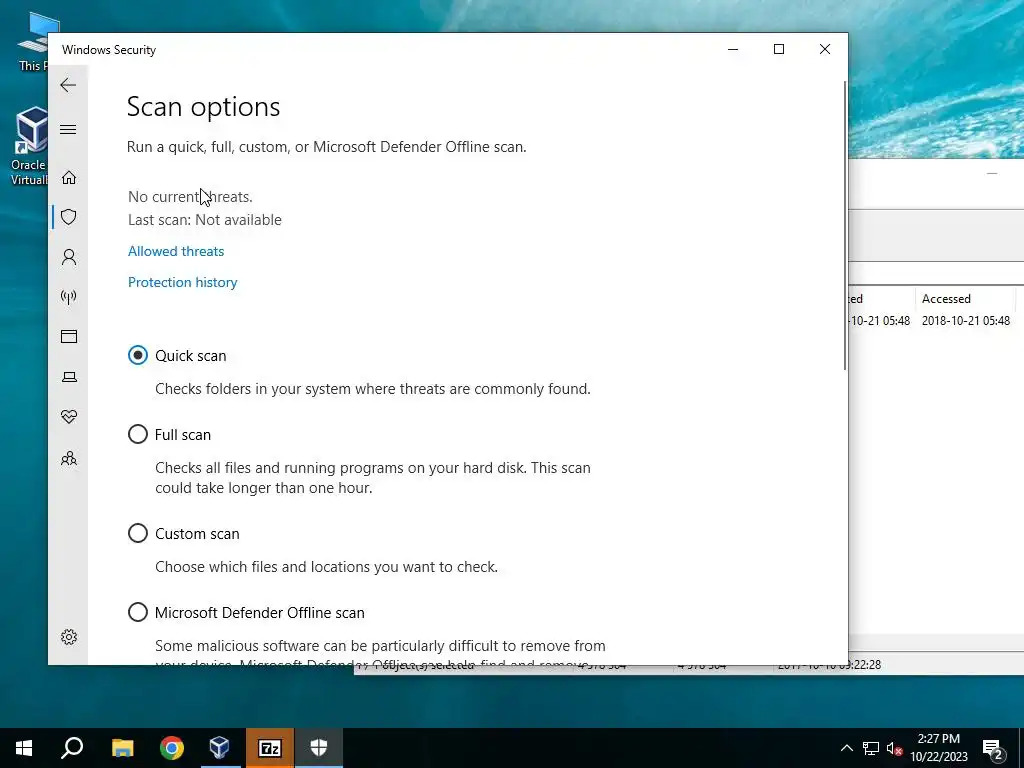
Task: Open the Home section icon
Action: click(x=69, y=178)
